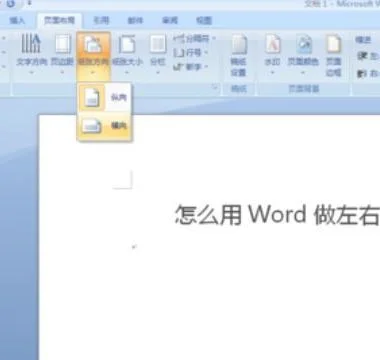Click the portrait page icon in dropdown

coord(92,98)
